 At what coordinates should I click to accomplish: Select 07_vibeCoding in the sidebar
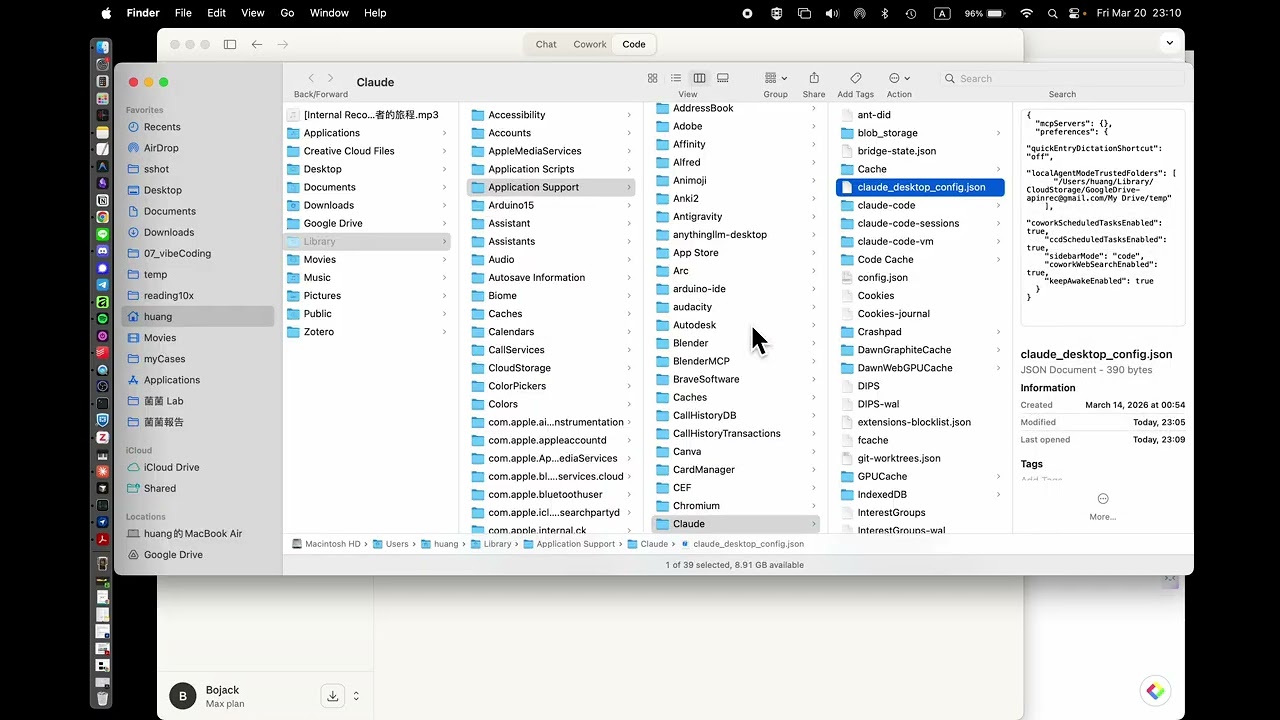point(177,253)
